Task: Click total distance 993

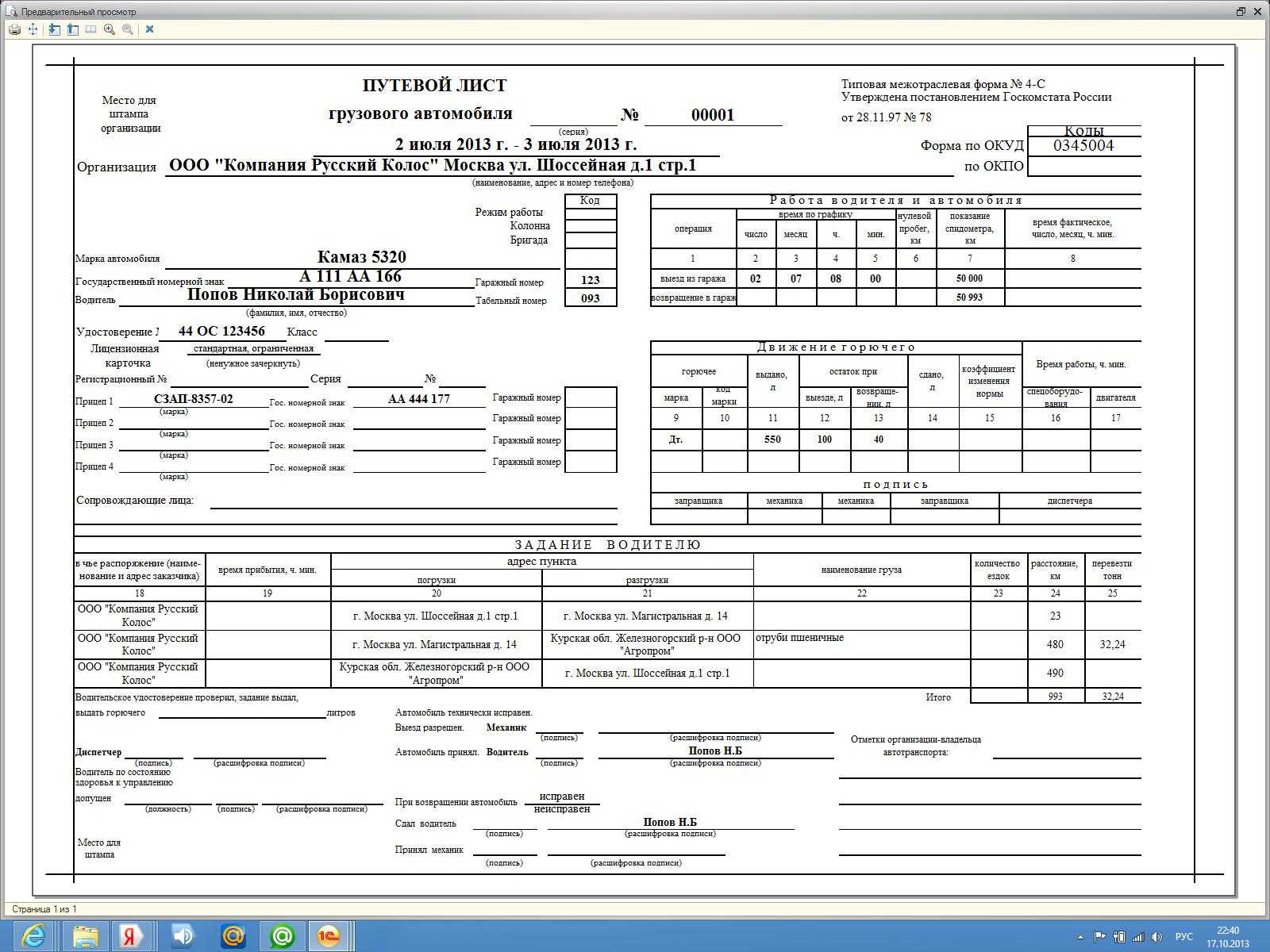Action: tap(1055, 697)
